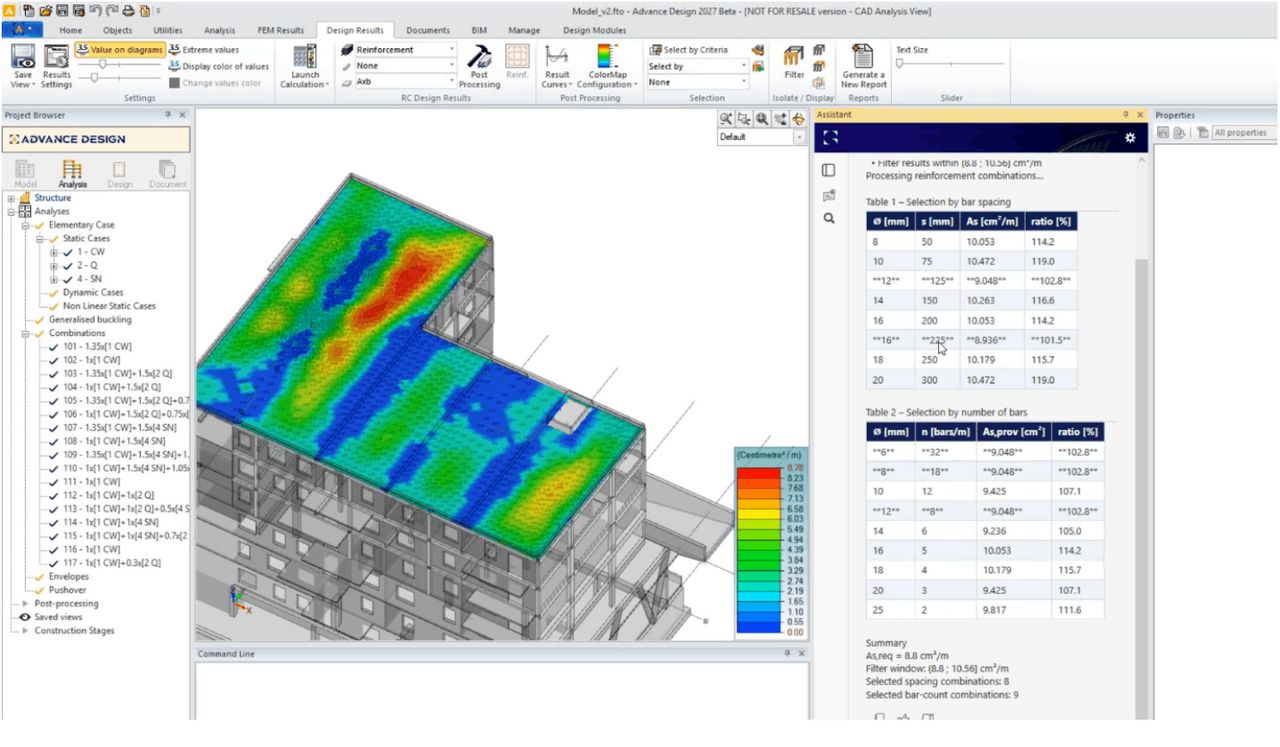Pin the Assistant panel

coord(1125,115)
